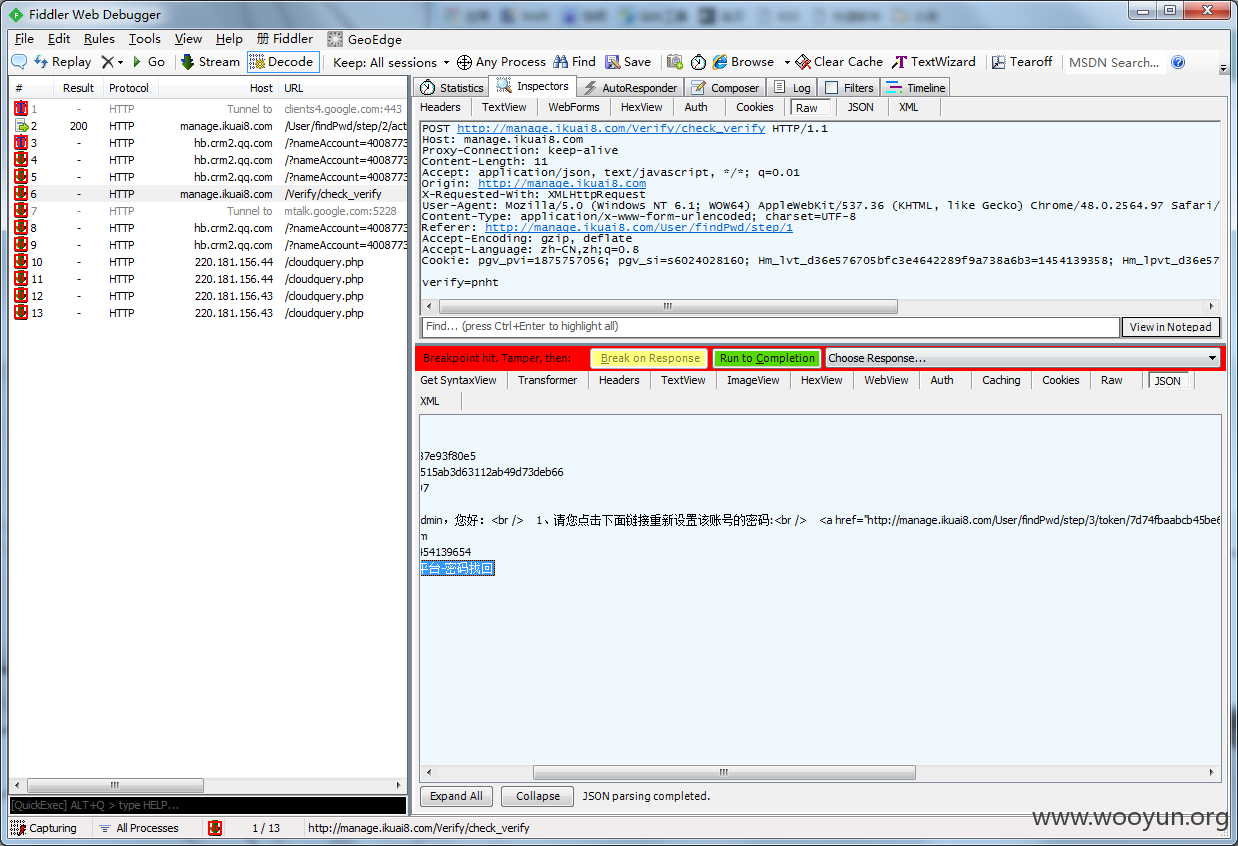Click inside the MSDN Search box
1238x846 pixels.
(x=1115, y=62)
